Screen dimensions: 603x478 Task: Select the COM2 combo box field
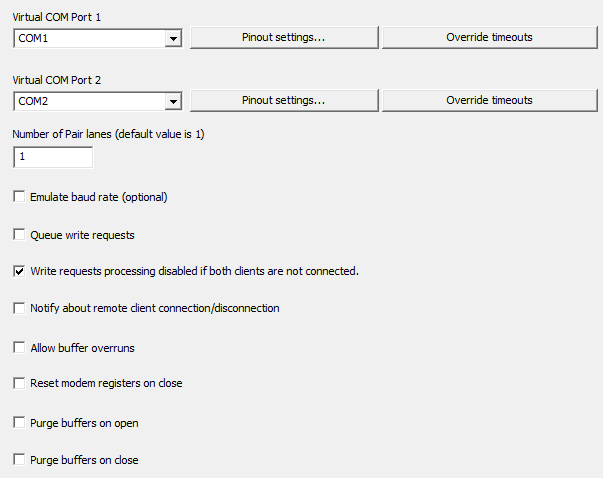98,102
